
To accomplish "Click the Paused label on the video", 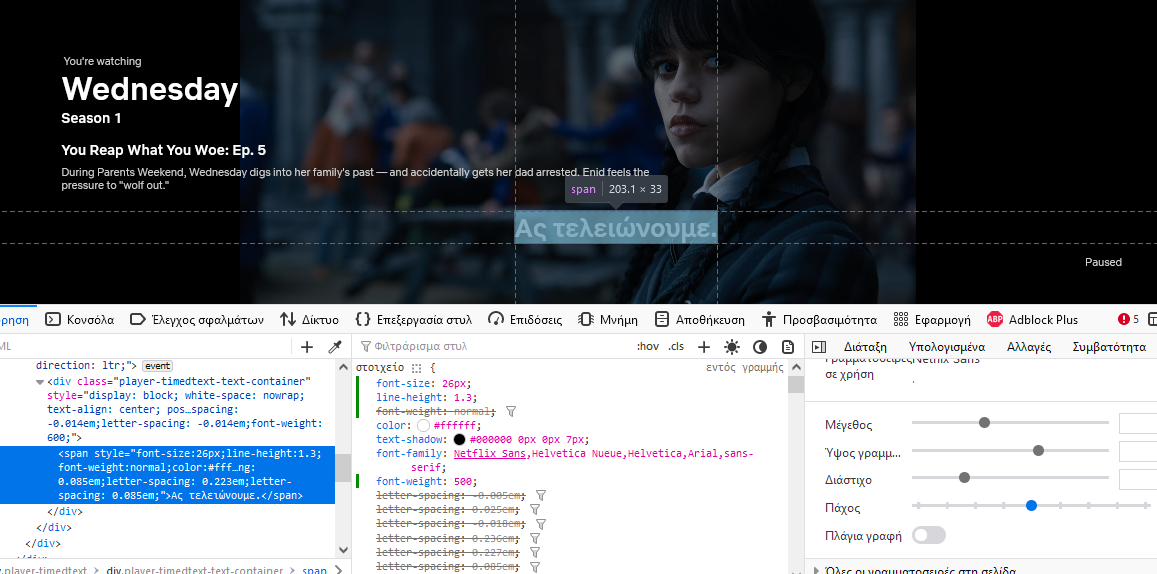I will pos(1103,262).
